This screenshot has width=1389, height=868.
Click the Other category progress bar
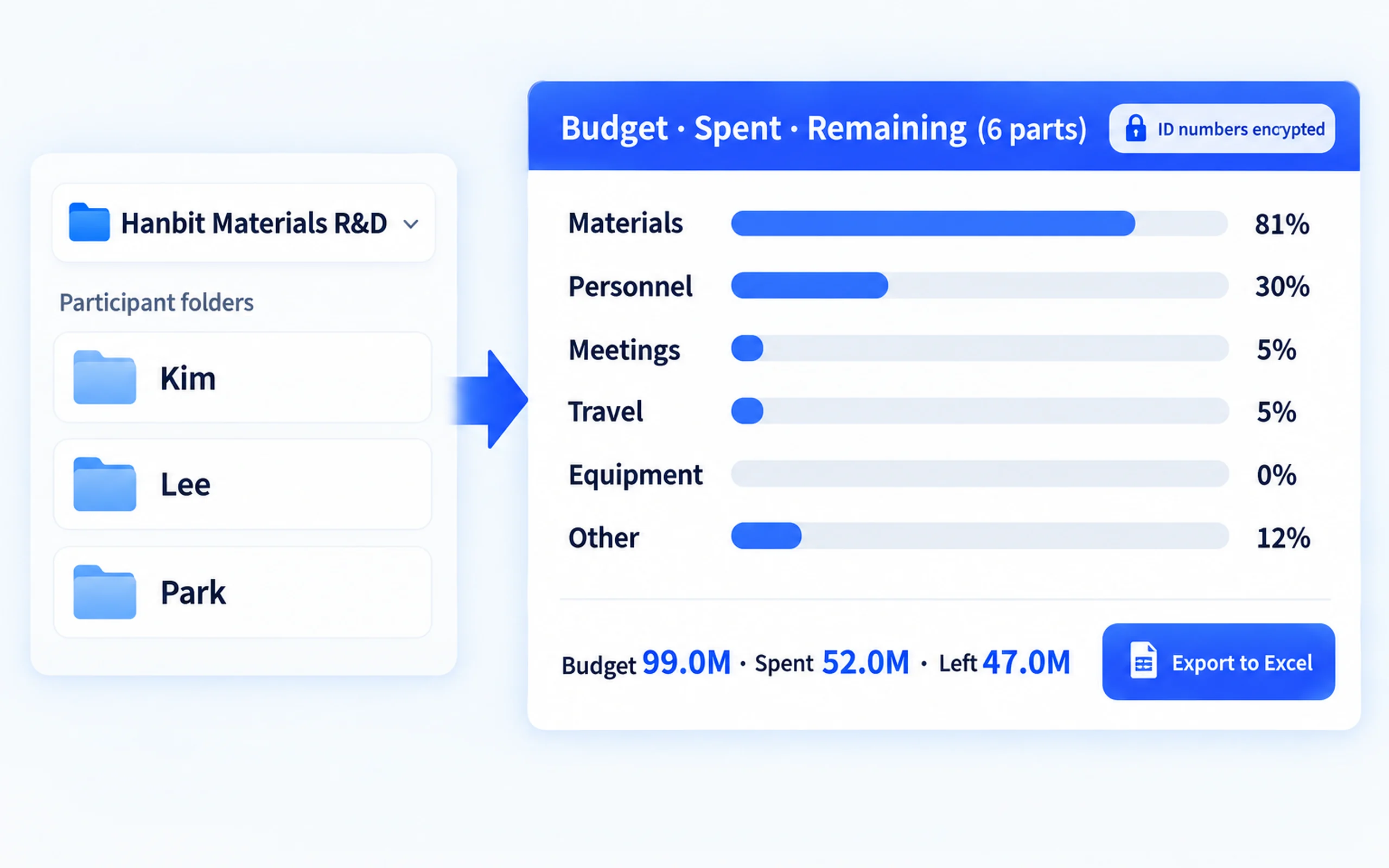(x=979, y=535)
